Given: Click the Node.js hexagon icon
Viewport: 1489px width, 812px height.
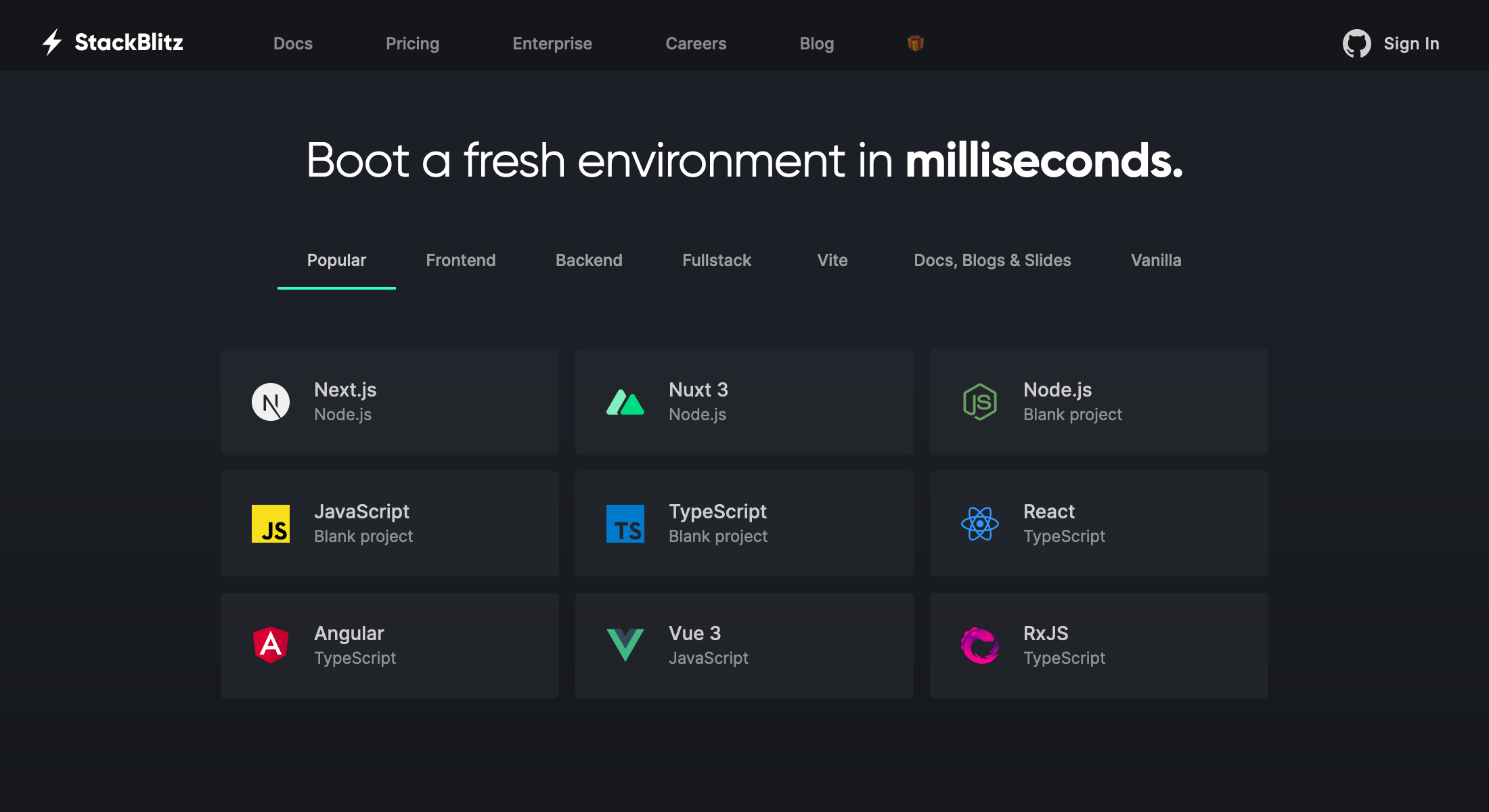Looking at the screenshot, I should (979, 401).
